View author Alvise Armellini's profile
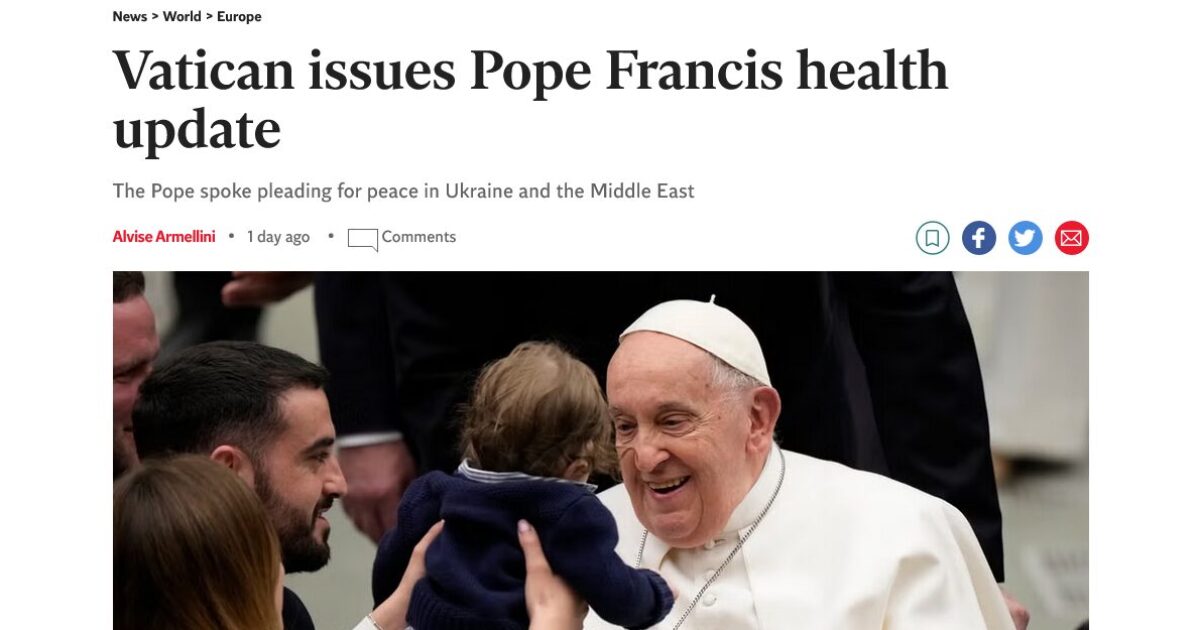Screen dimensions: 1200x630 [164, 237]
